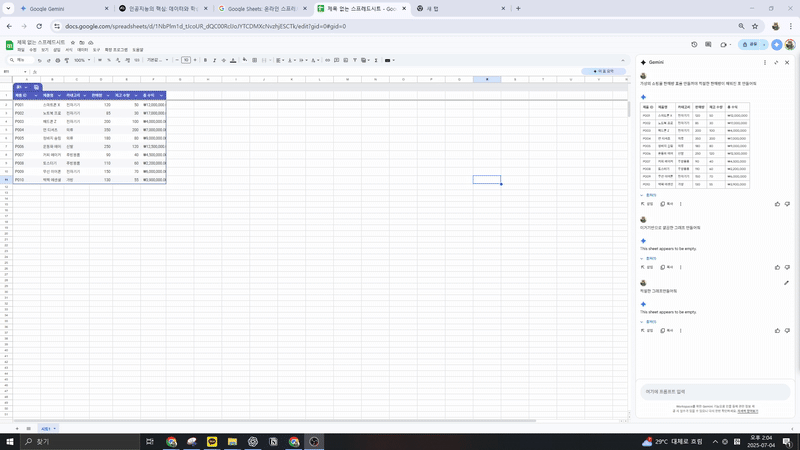Open the text wrapping dropdown

pyautogui.click(x=303, y=60)
